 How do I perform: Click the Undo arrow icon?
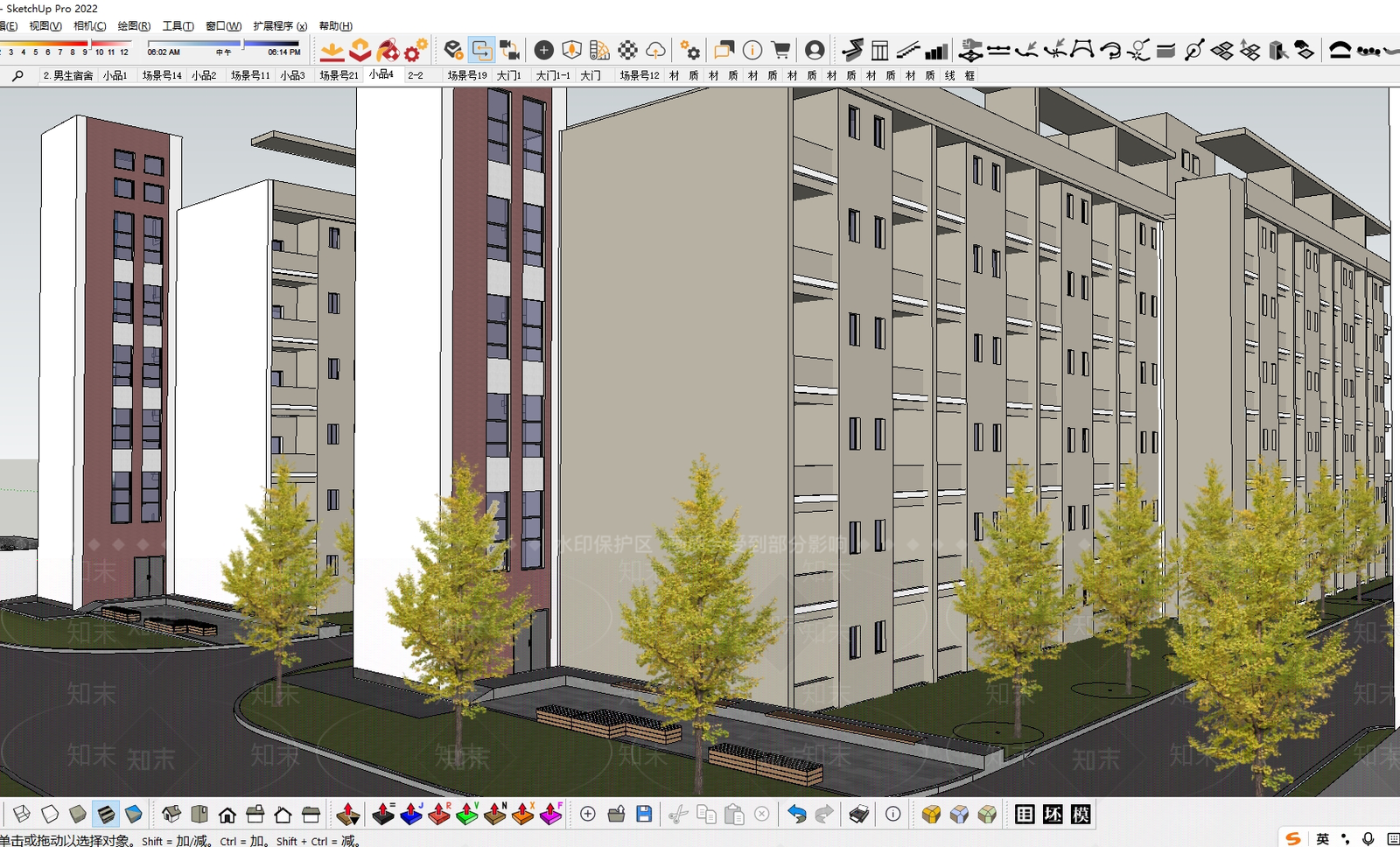[796, 815]
